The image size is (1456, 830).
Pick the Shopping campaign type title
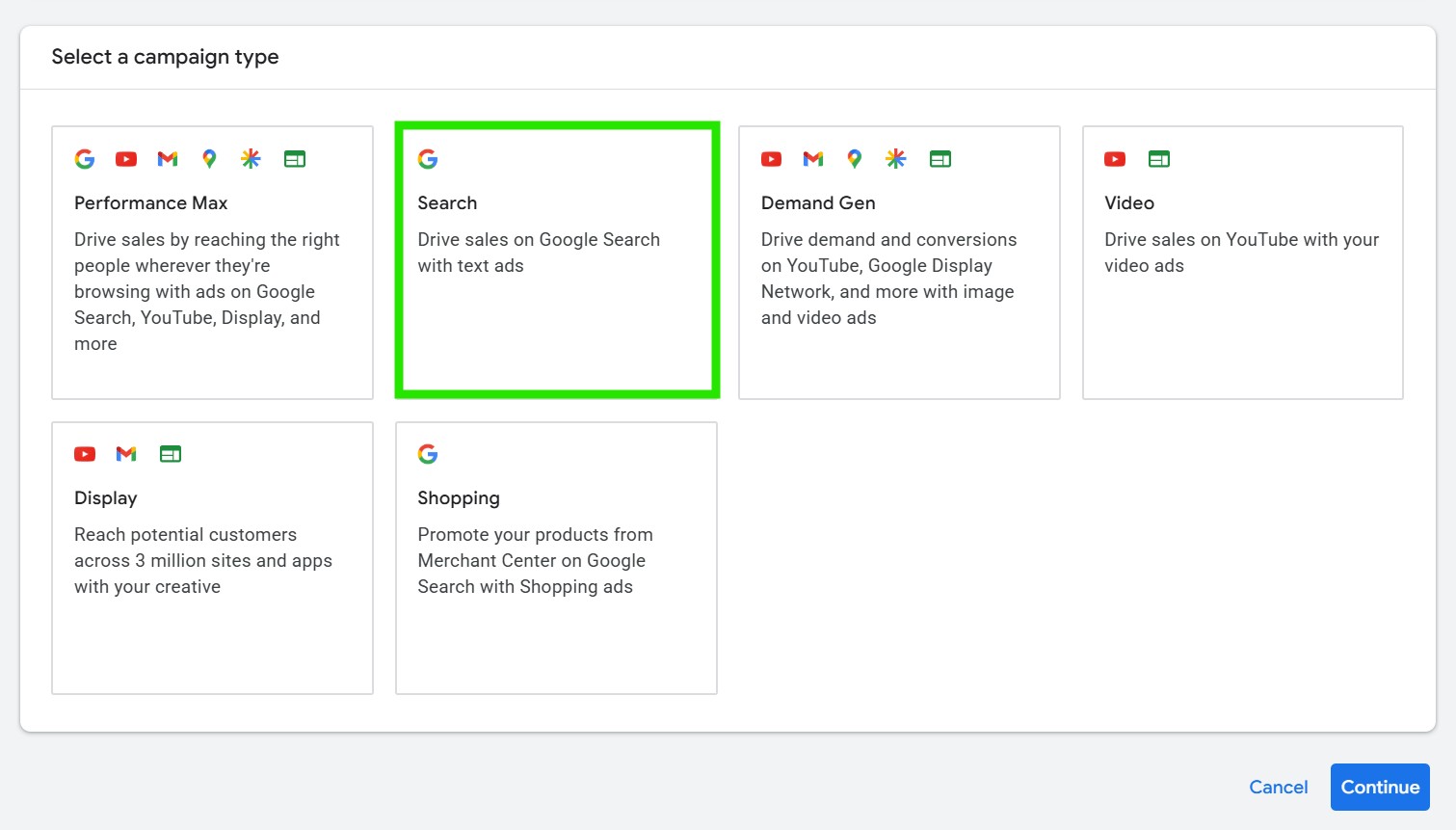459,498
